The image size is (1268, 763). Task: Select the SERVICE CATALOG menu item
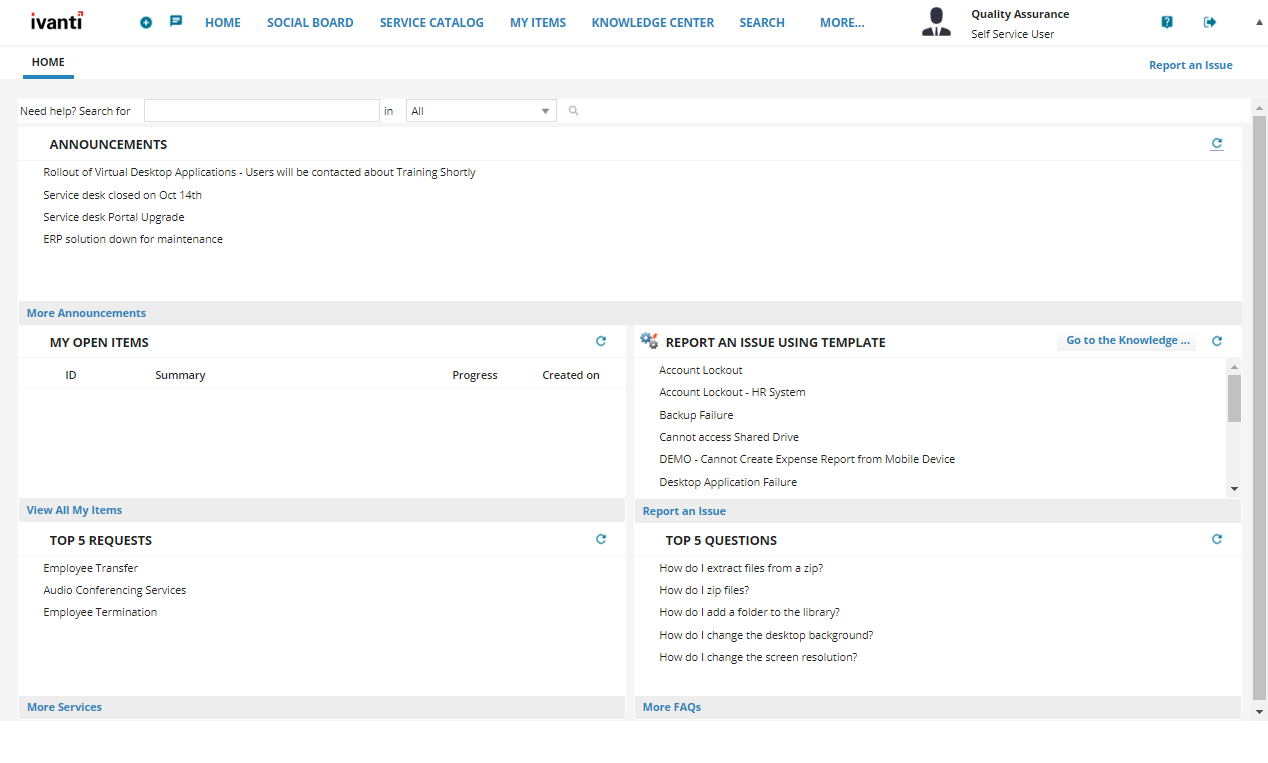point(431,22)
